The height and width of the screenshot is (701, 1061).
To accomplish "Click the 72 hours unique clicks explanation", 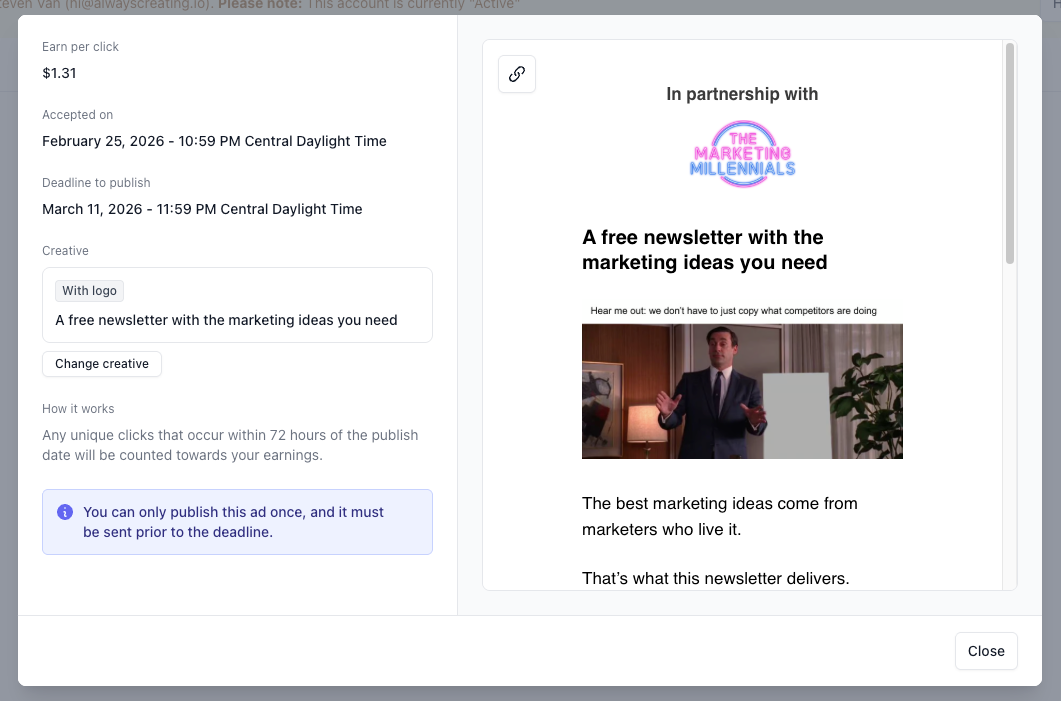I will pos(230,445).
